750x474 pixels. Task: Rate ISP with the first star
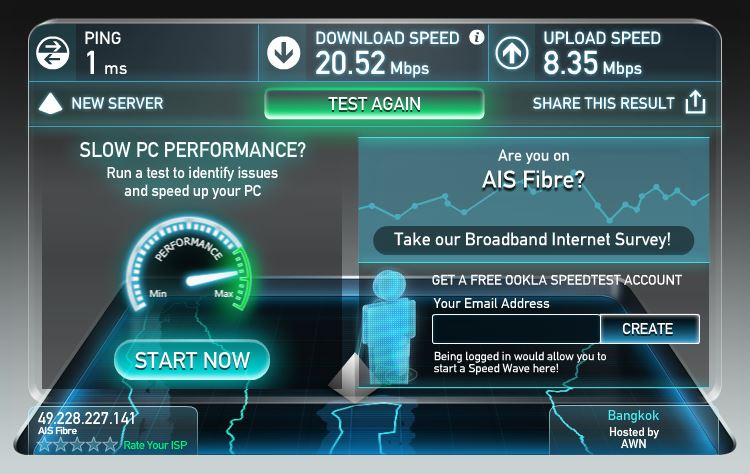click(45, 445)
